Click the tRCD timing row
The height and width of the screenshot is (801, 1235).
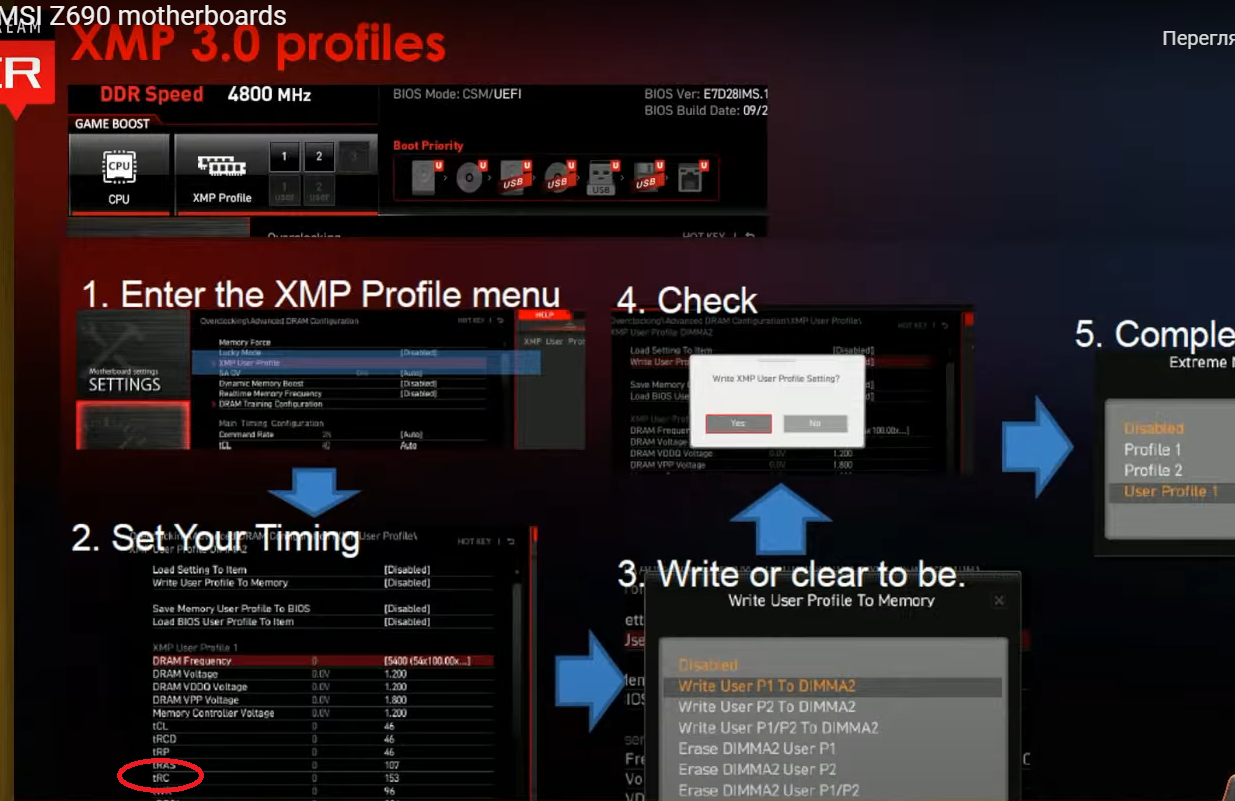coord(325,740)
